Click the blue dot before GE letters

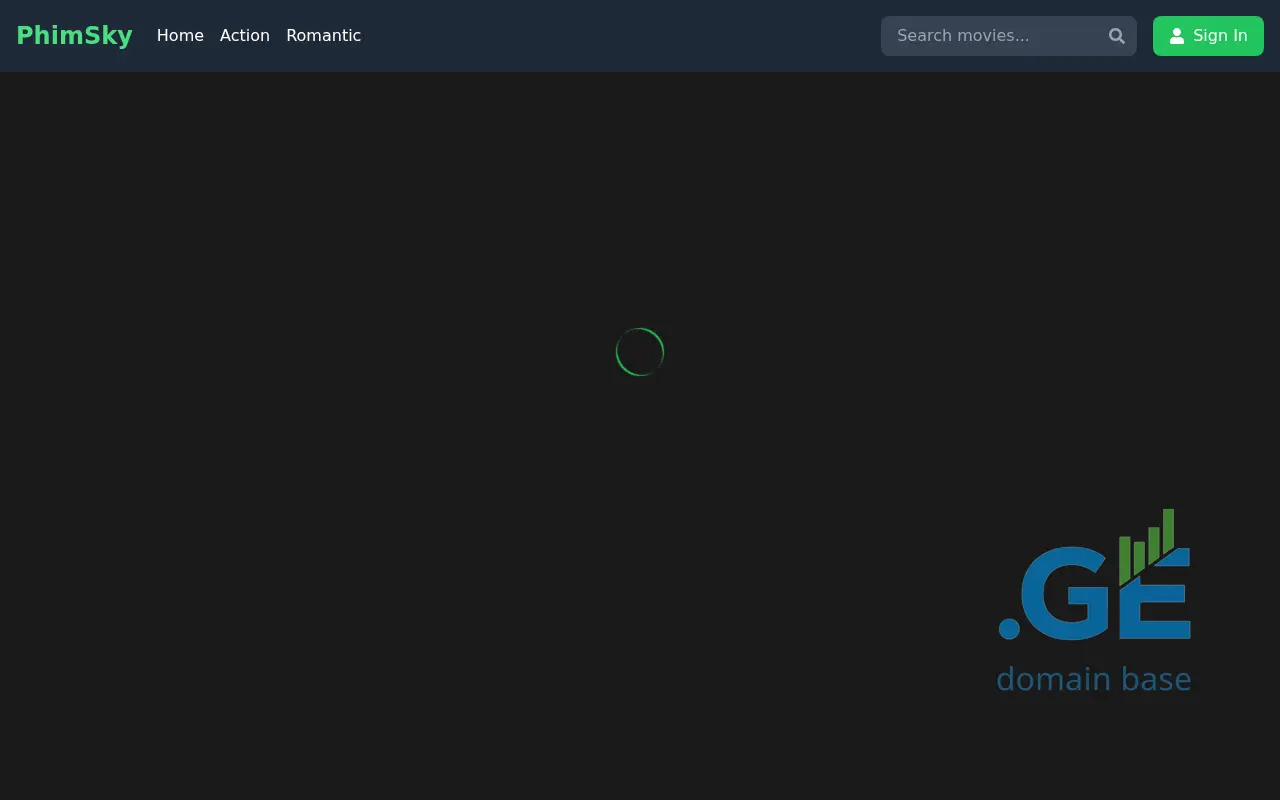click(1009, 628)
